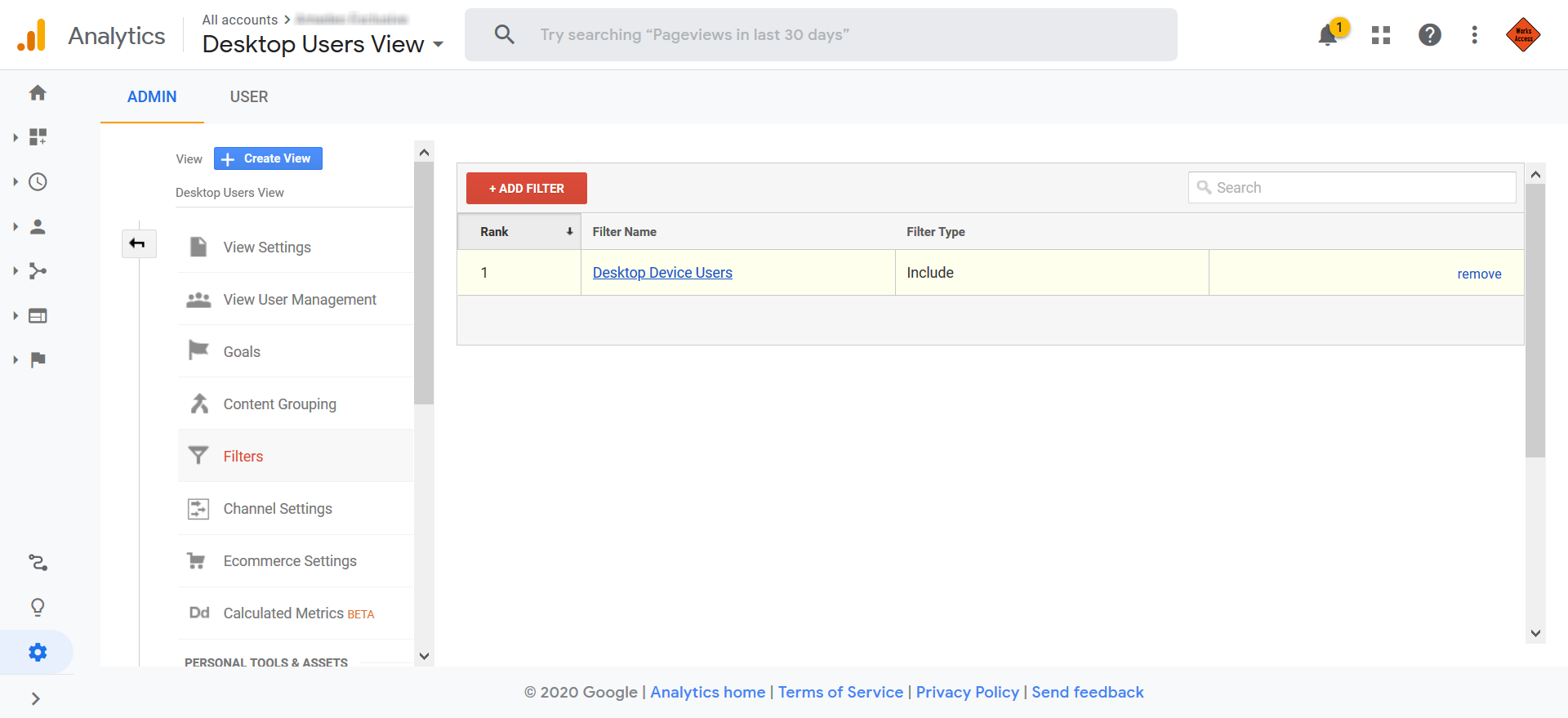Open the Desktop Device Users filter link

662,273
